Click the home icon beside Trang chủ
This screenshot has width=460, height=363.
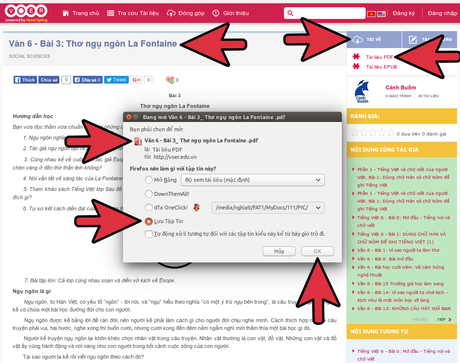click(x=66, y=13)
